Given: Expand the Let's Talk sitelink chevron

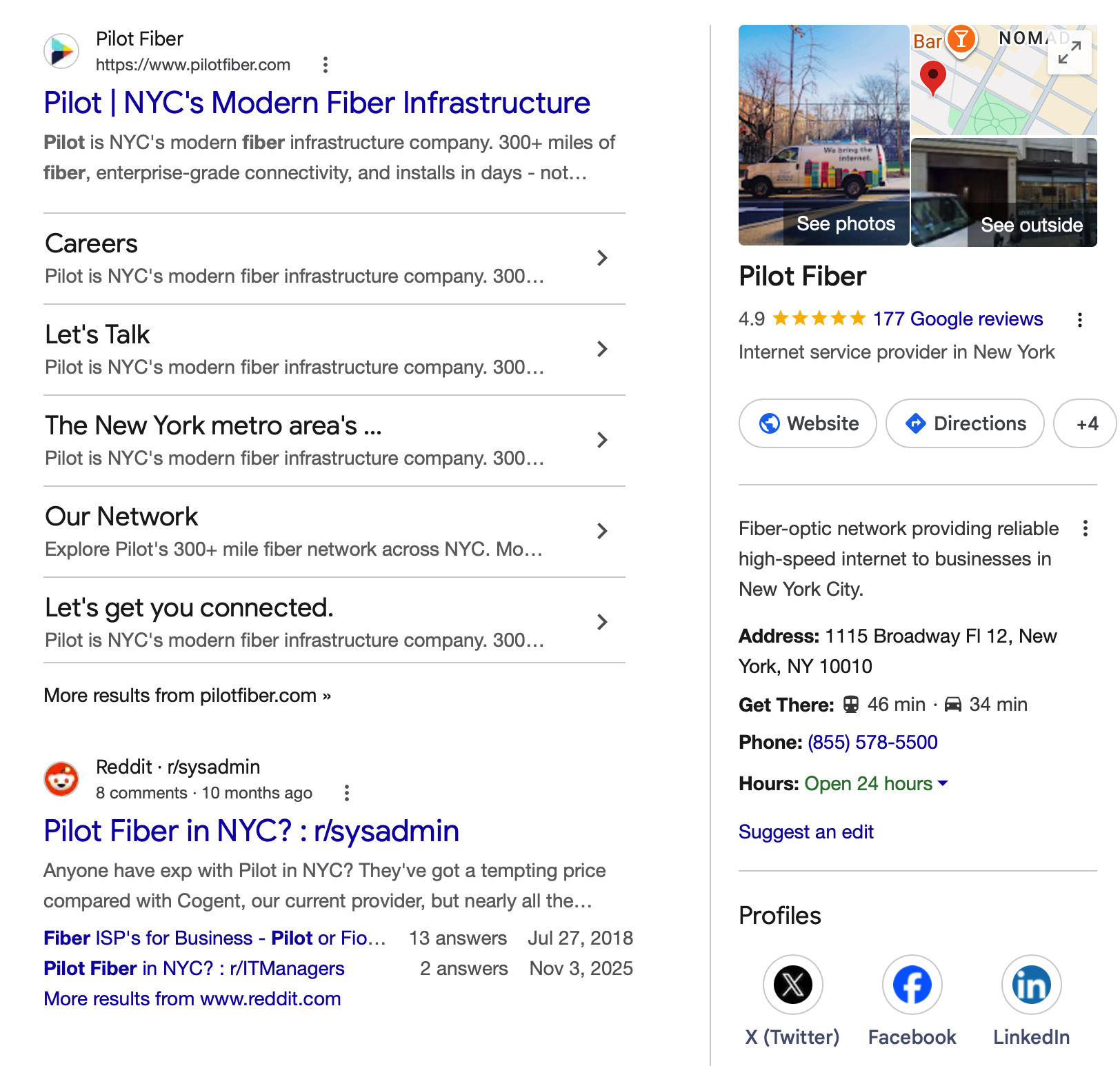Looking at the screenshot, I should click(602, 349).
